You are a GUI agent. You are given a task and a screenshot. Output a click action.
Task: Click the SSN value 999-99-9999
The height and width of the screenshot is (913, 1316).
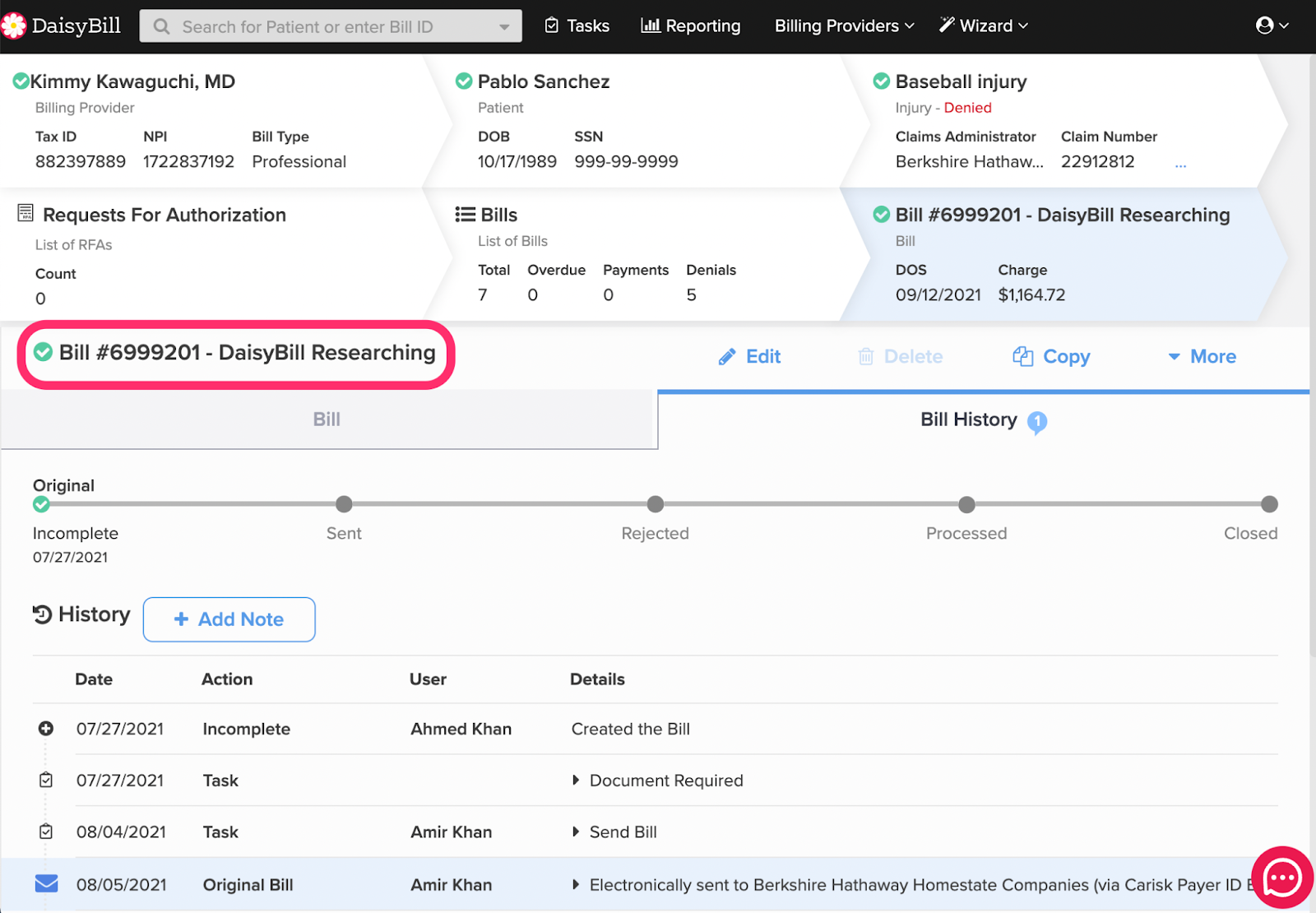click(x=626, y=162)
